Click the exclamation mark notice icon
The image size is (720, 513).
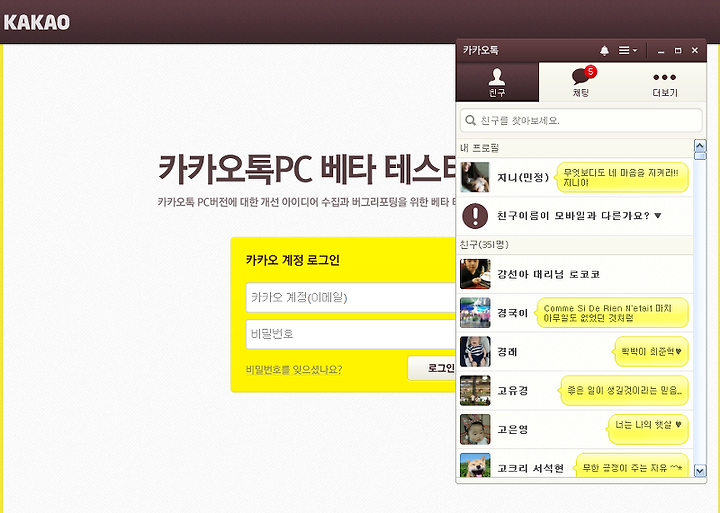pos(475,215)
